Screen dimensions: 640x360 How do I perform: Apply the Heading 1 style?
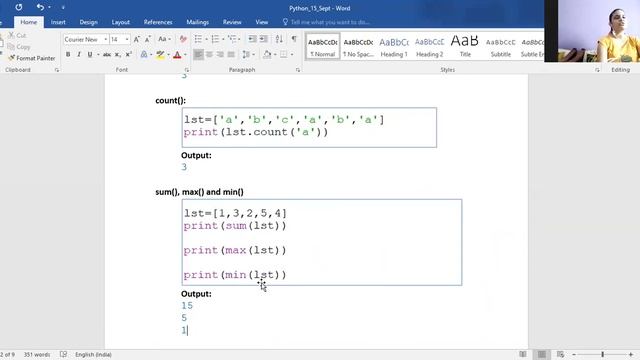point(394,47)
